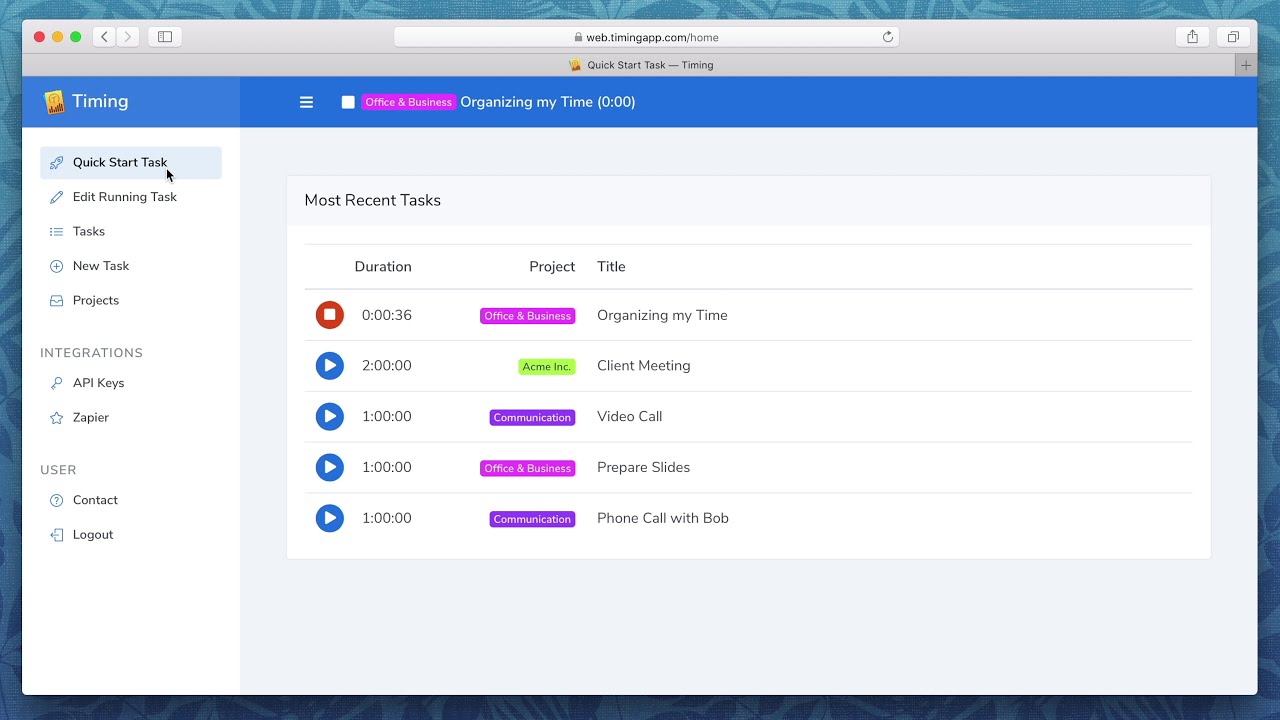The height and width of the screenshot is (720, 1280).
Task: Click the star icon next to Zapier
Action: point(56,418)
